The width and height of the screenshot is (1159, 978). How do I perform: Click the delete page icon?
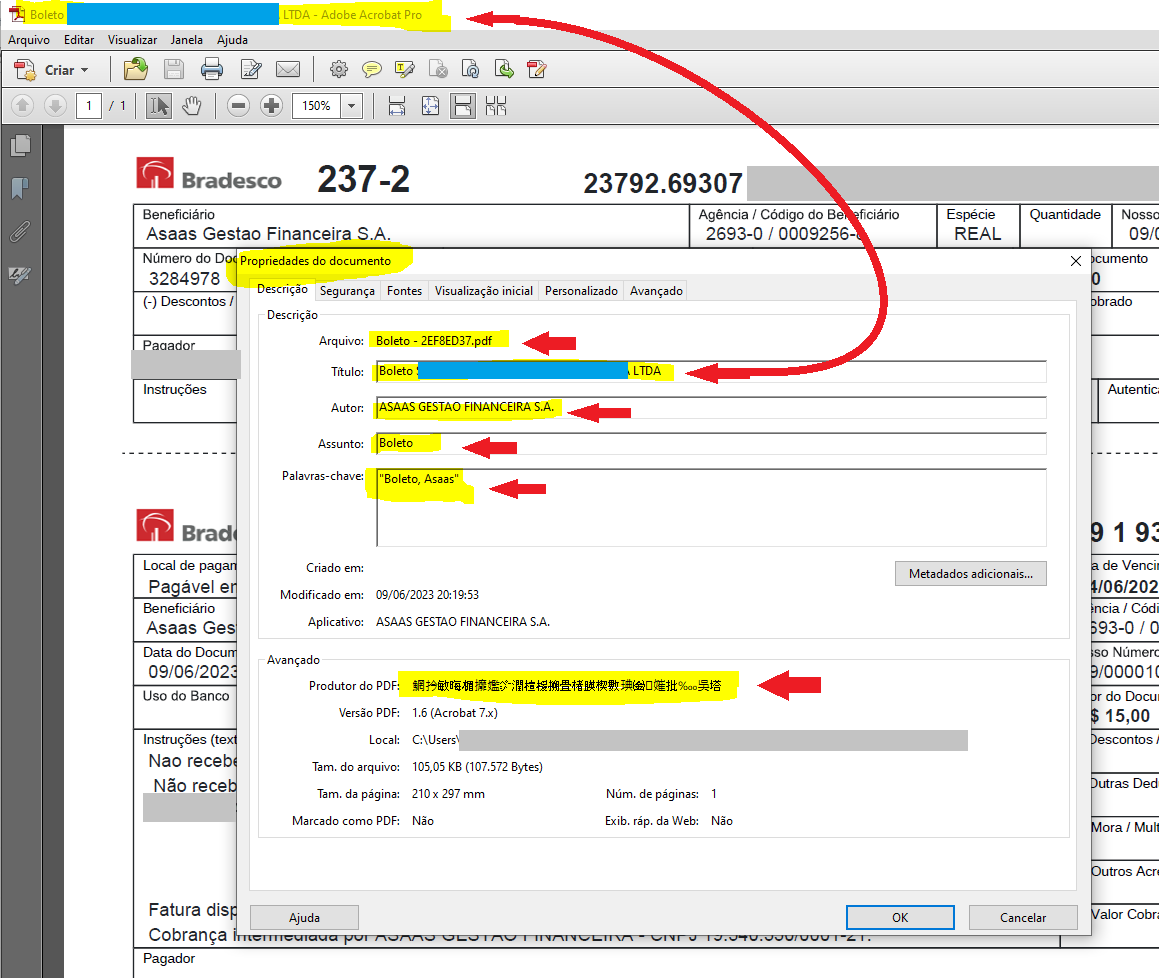pos(438,69)
